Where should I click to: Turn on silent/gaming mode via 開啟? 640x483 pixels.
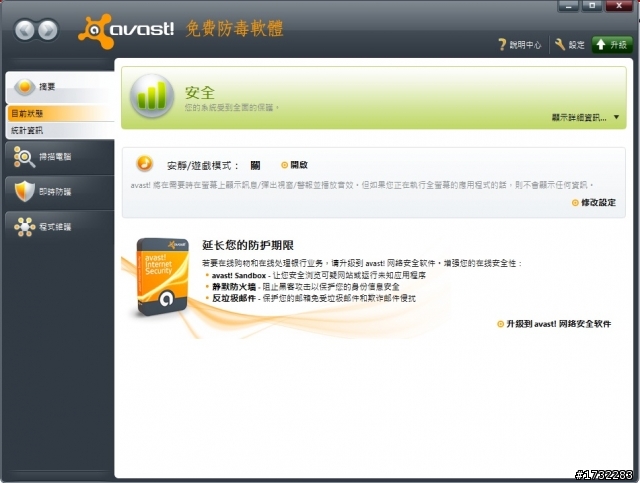point(295,165)
